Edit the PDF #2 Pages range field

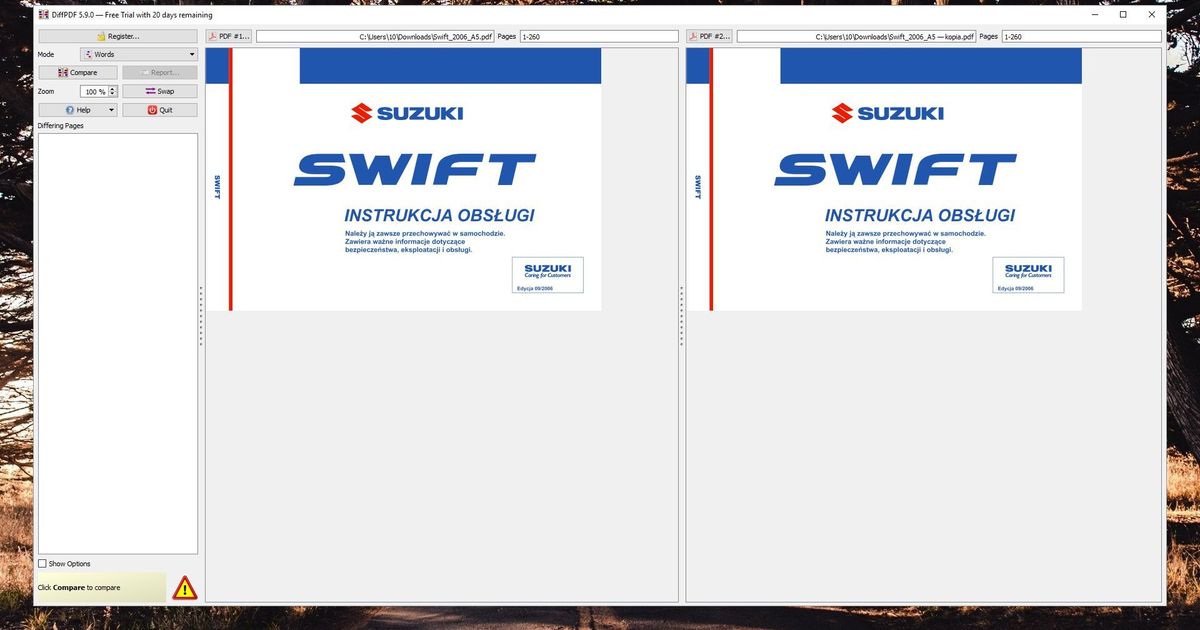[1081, 36]
